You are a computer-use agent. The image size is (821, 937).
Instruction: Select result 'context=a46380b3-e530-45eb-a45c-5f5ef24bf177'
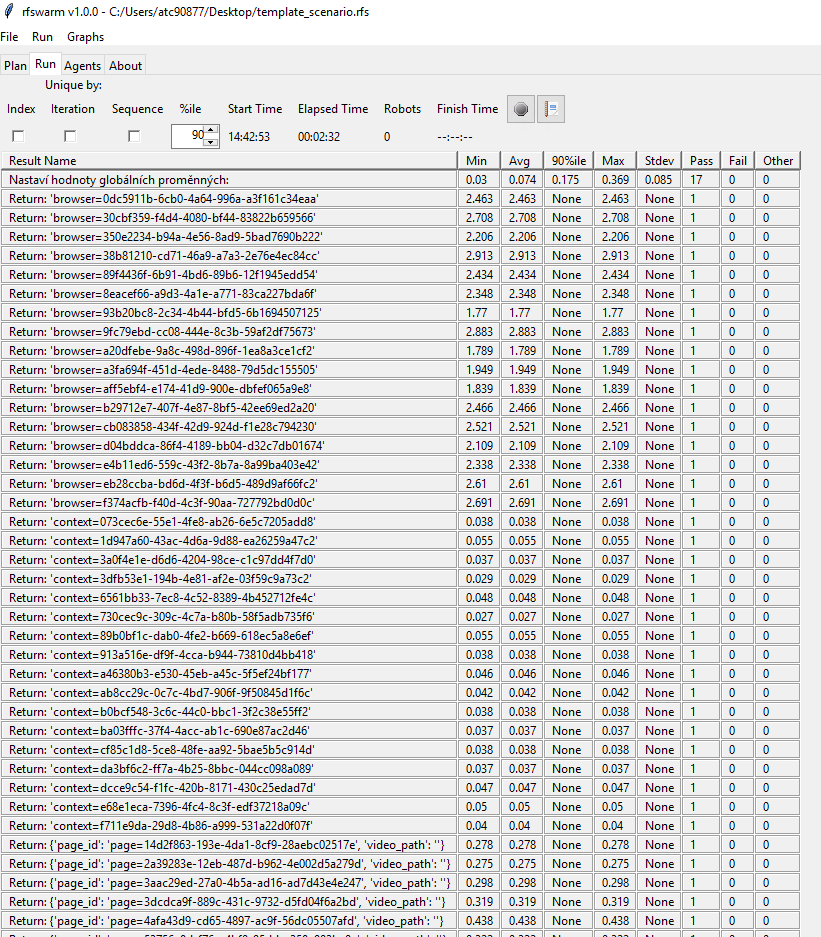click(x=229, y=674)
